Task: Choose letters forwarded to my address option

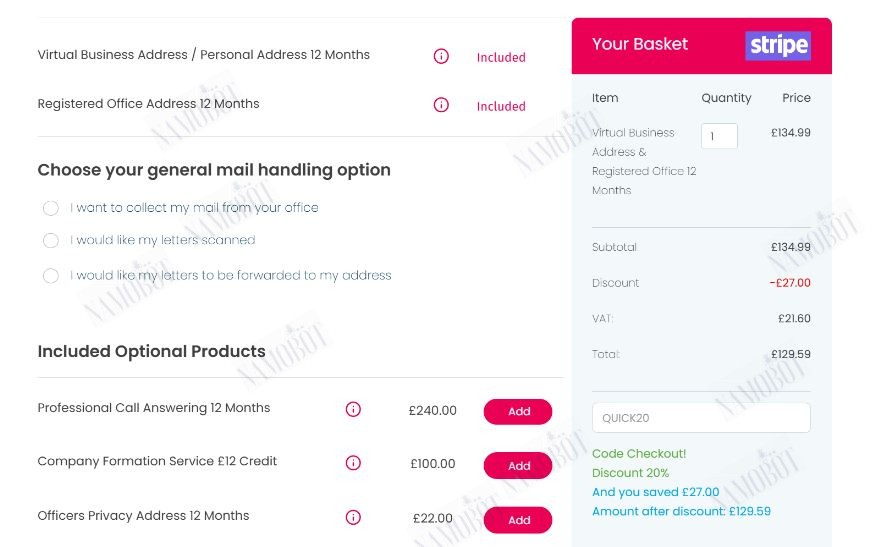Action: (51, 276)
